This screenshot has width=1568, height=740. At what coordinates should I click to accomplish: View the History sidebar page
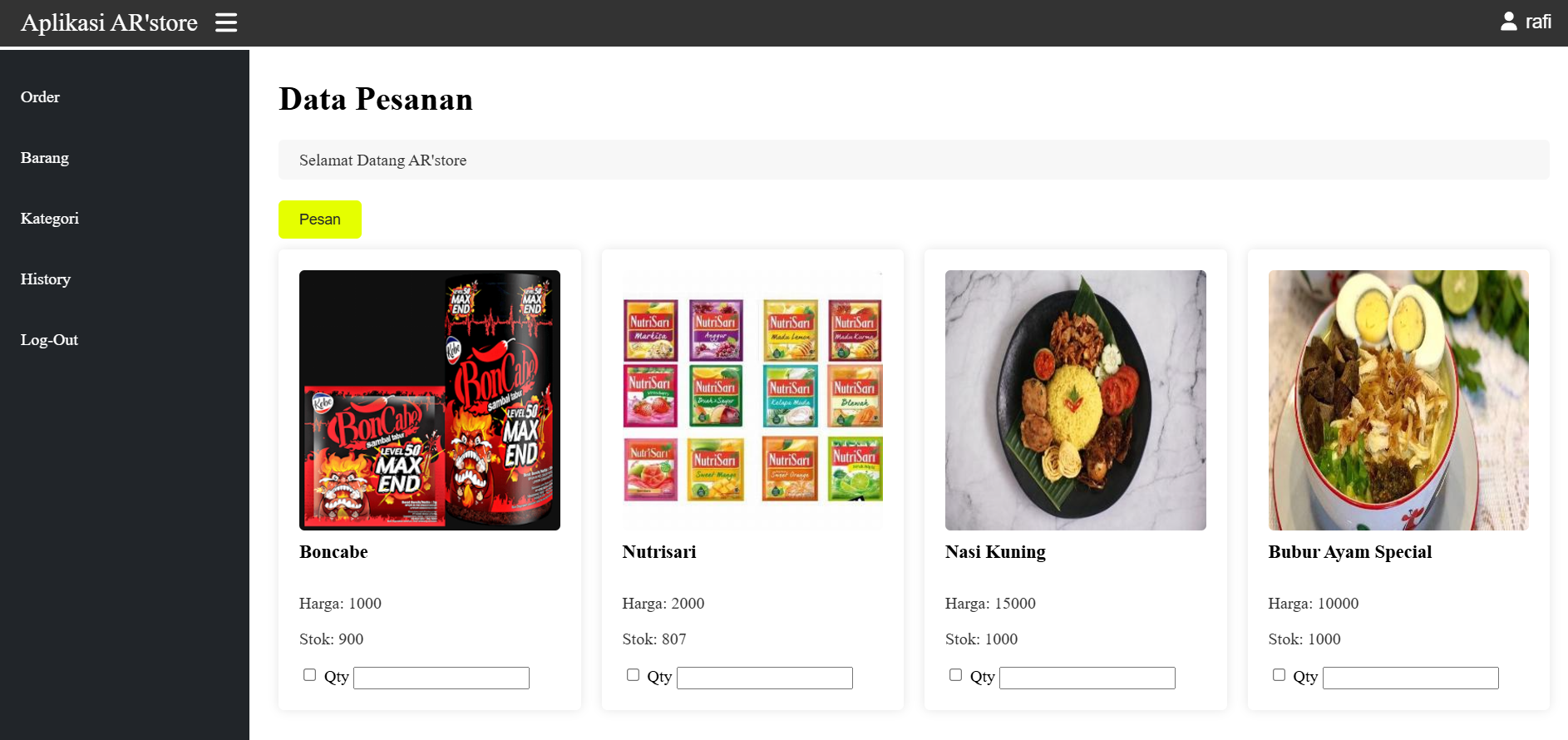46,279
